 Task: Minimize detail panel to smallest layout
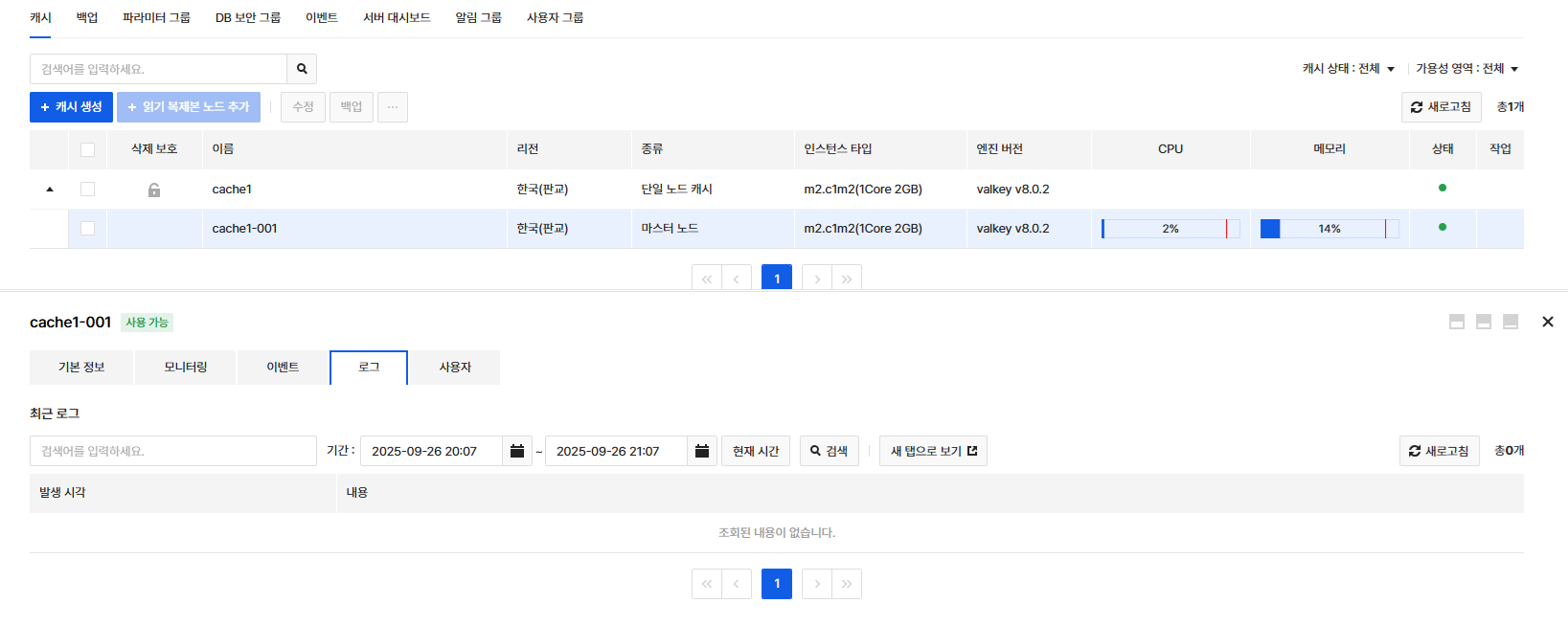[x=1511, y=322]
